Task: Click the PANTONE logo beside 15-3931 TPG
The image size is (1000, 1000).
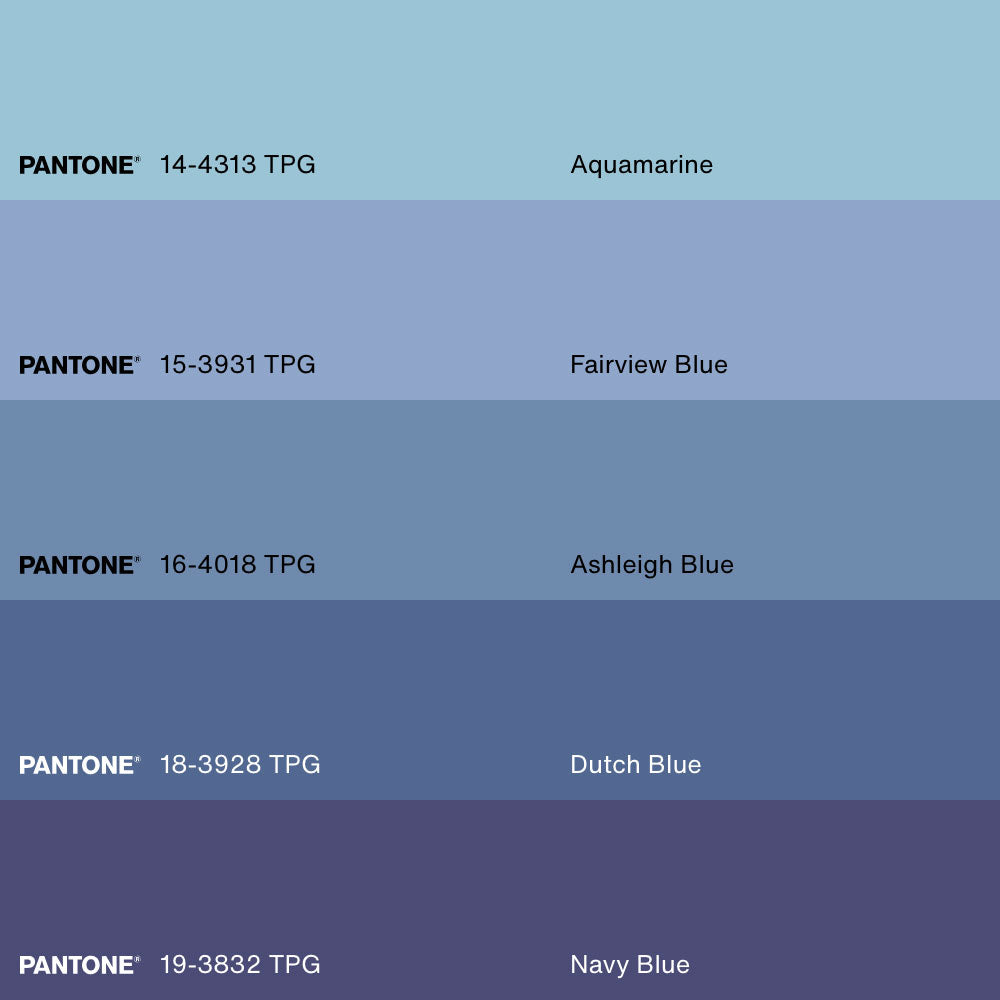Action: point(79,365)
